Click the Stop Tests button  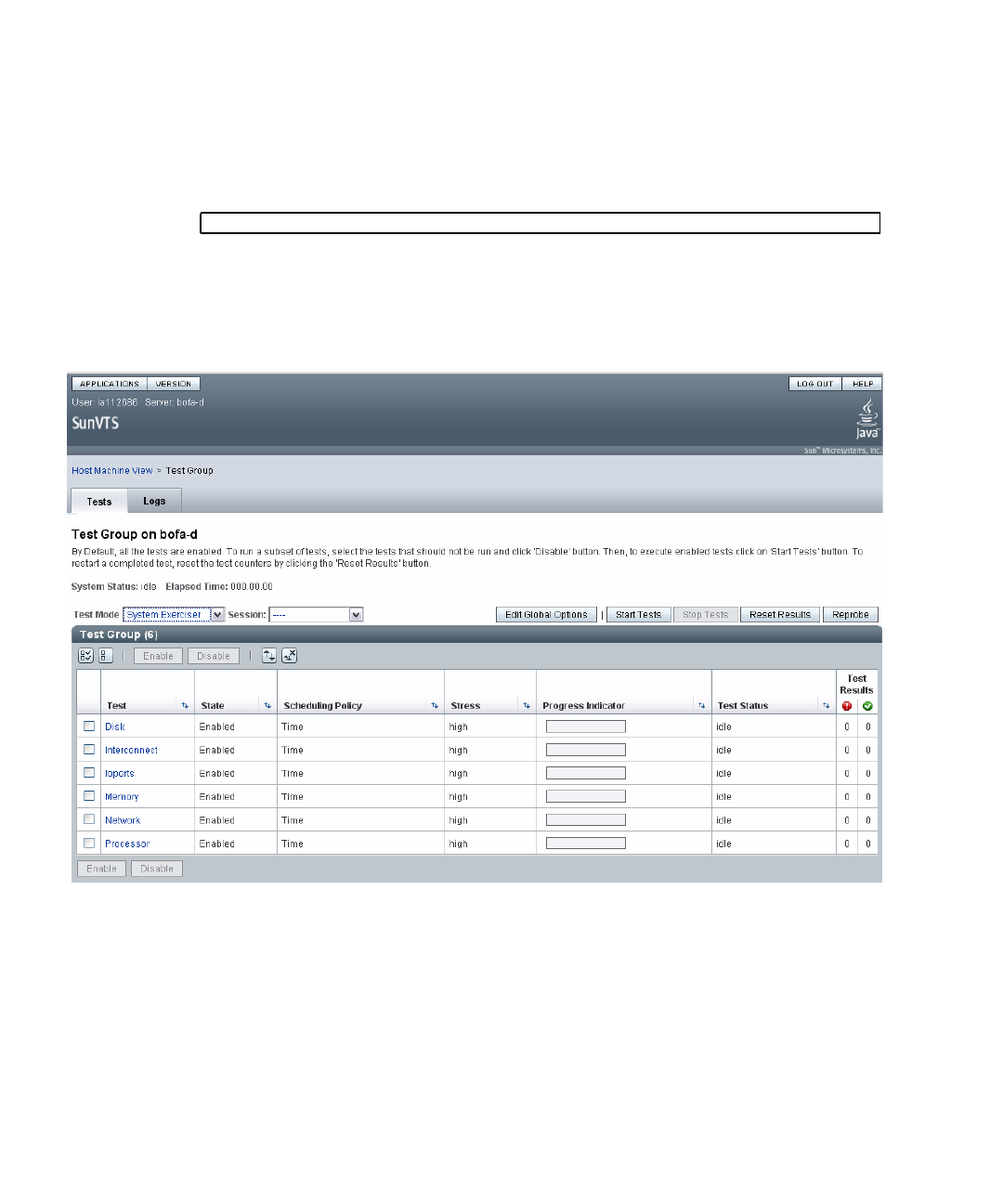click(x=706, y=615)
